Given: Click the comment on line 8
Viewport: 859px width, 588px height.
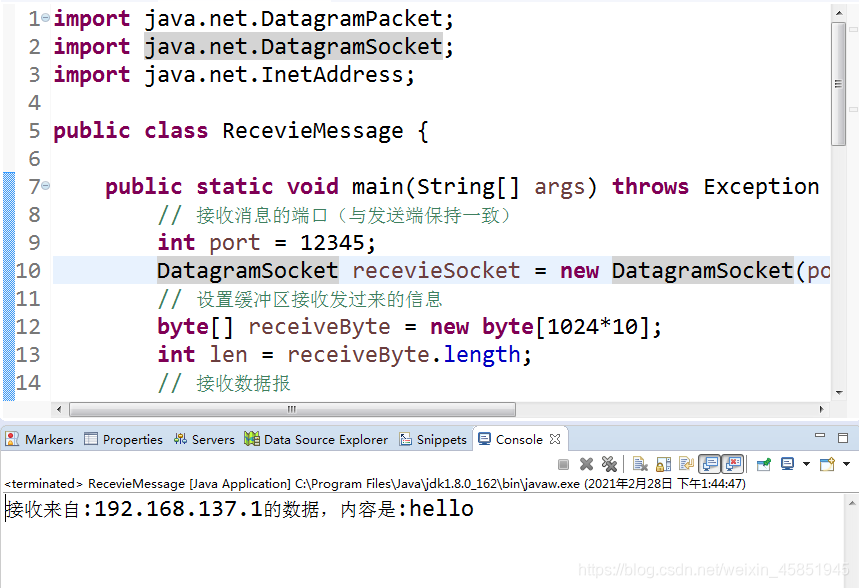Looking at the screenshot, I should coord(335,215).
